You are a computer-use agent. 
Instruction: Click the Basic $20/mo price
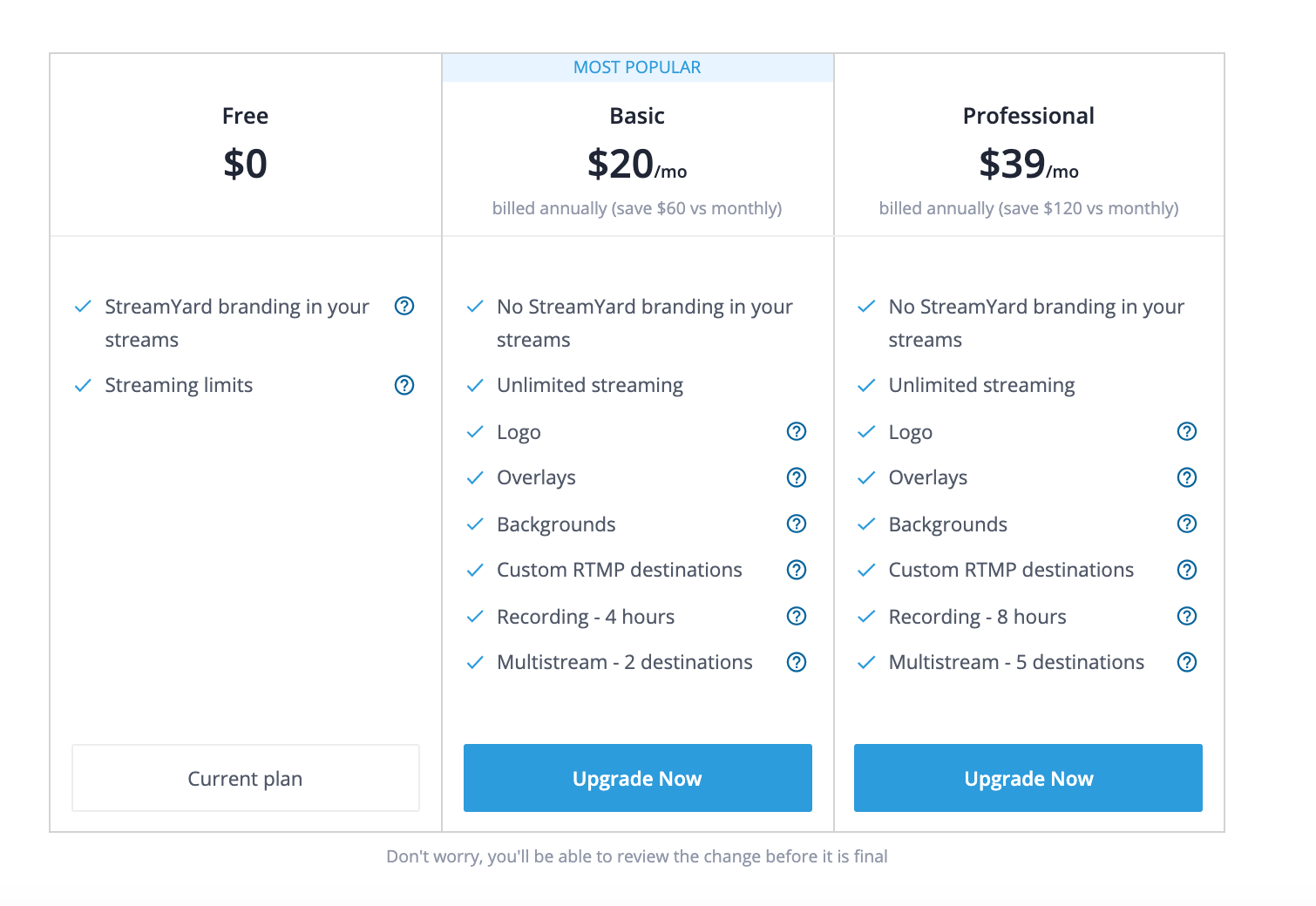[637, 164]
